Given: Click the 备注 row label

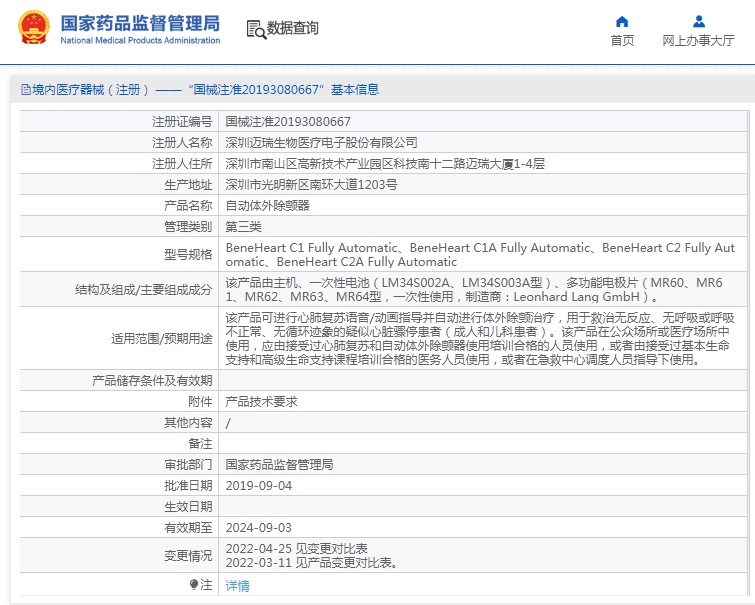Looking at the screenshot, I should (x=200, y=444).
